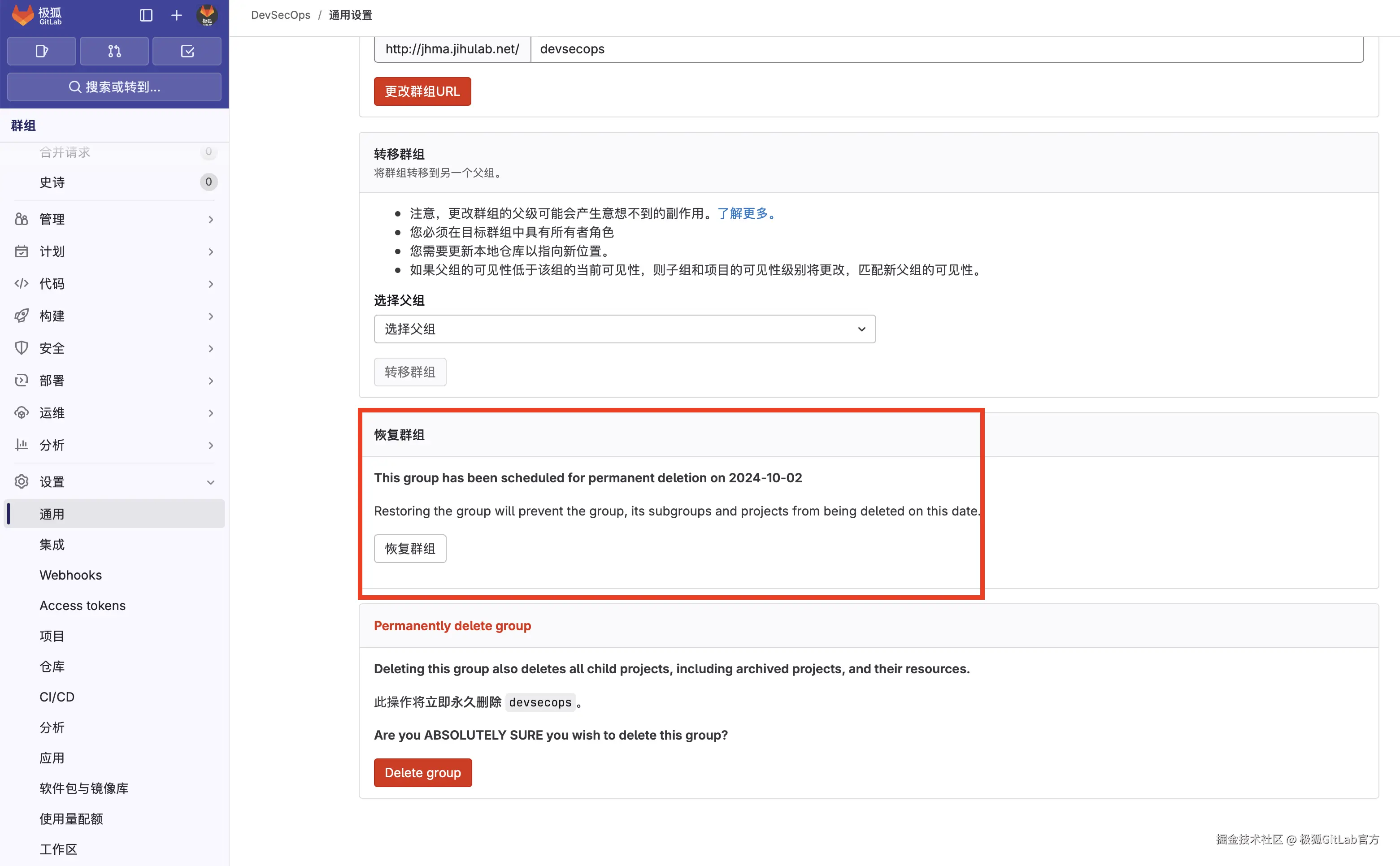Open Access tokens settings item
Screen dimensions: 1400x866
83,606
